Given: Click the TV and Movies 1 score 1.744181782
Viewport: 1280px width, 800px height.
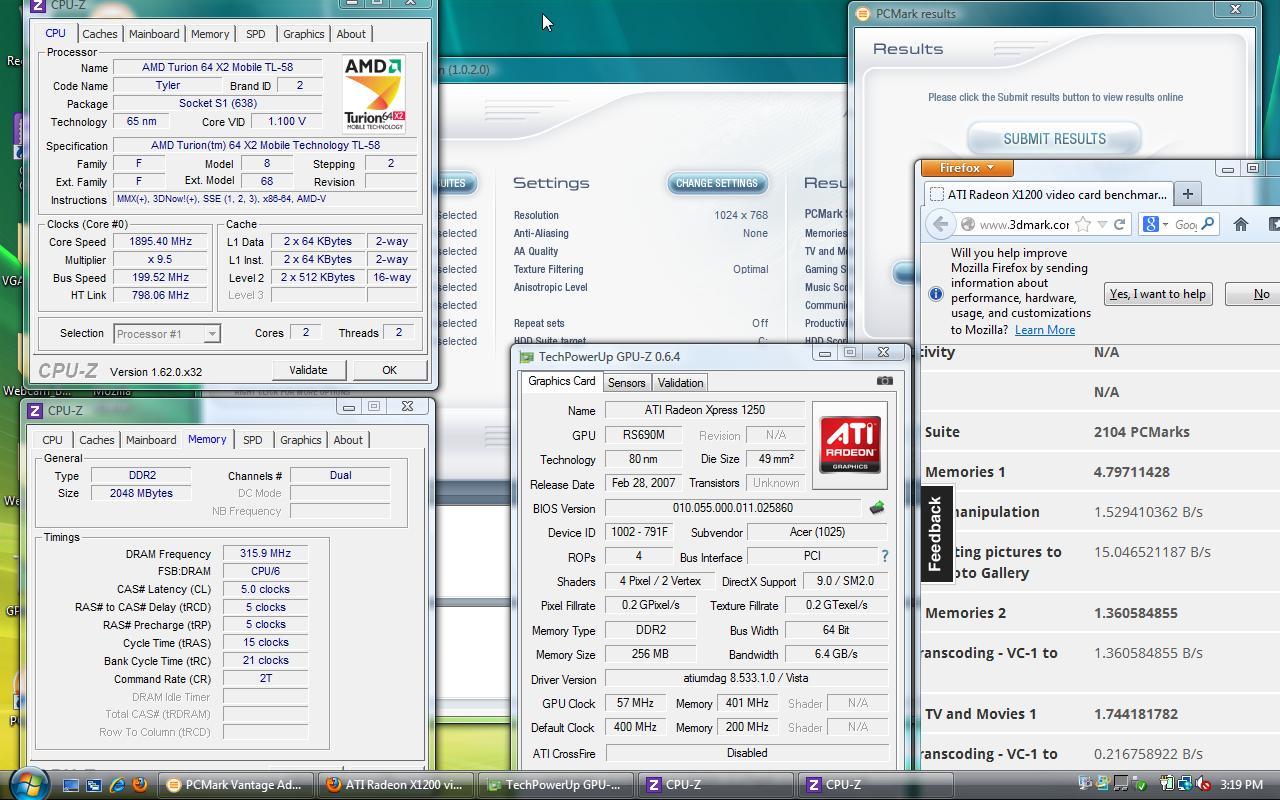Looking at the screenshot, I should point(1135,714).
